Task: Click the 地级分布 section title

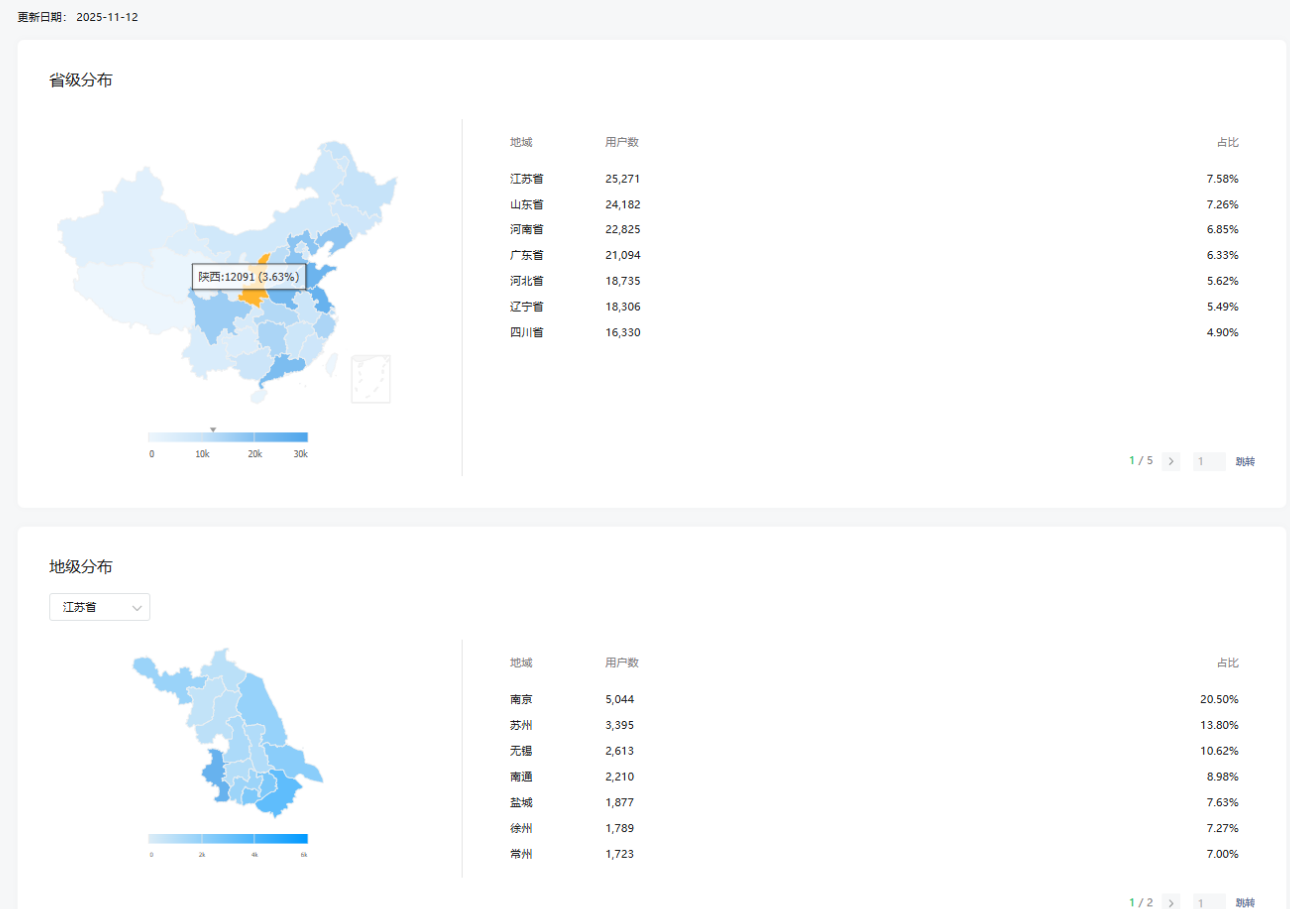Action: click(81, 567)
